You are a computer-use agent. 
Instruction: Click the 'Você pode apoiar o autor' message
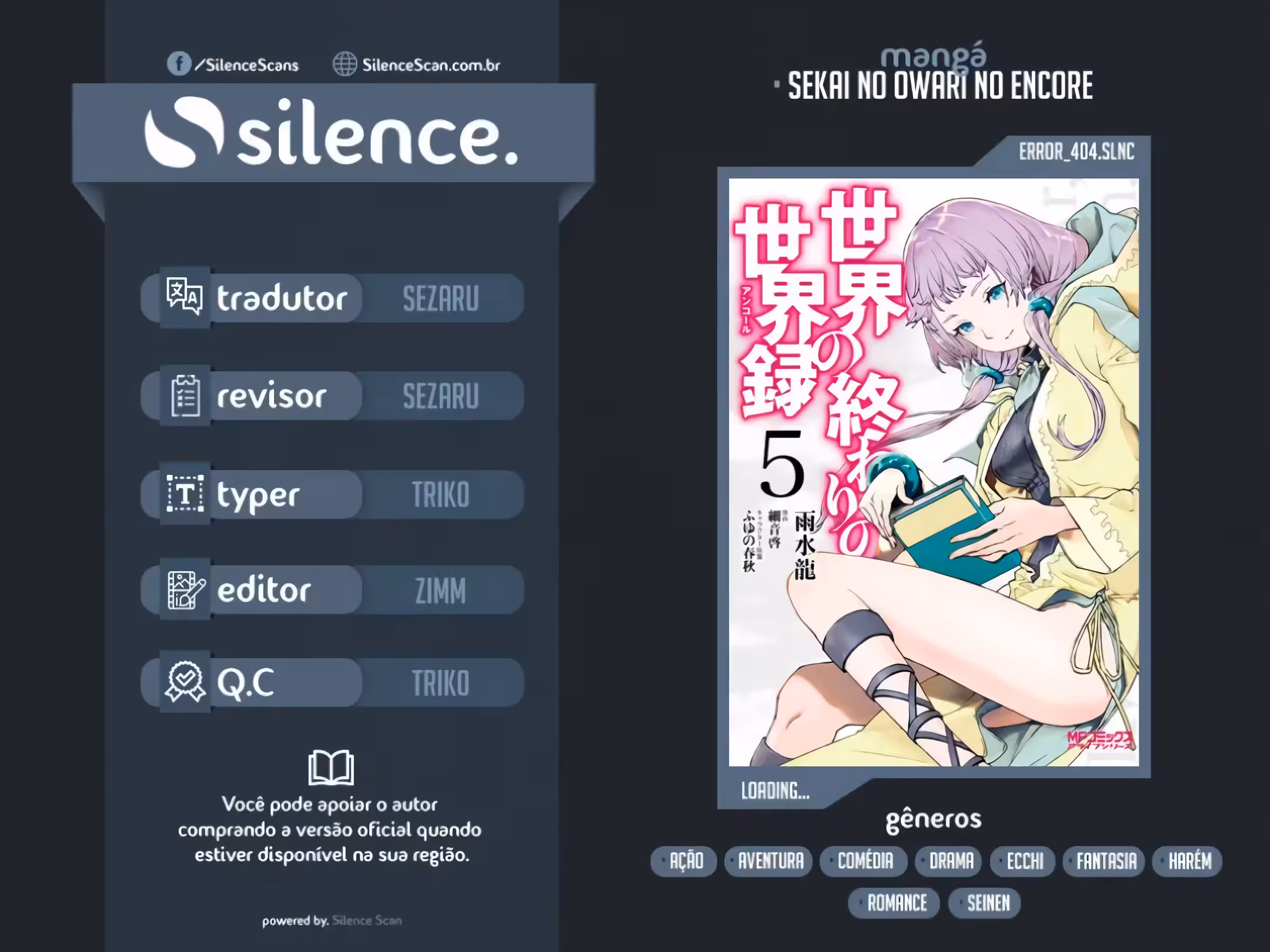click(330, 830)
